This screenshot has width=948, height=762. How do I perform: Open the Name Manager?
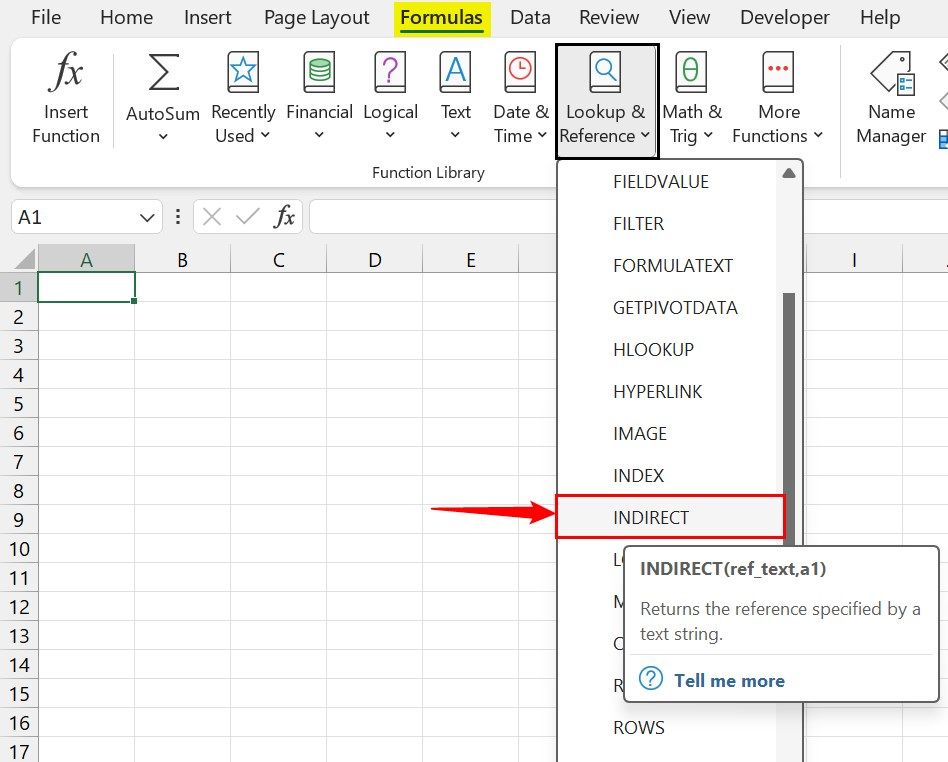[891, 97]
